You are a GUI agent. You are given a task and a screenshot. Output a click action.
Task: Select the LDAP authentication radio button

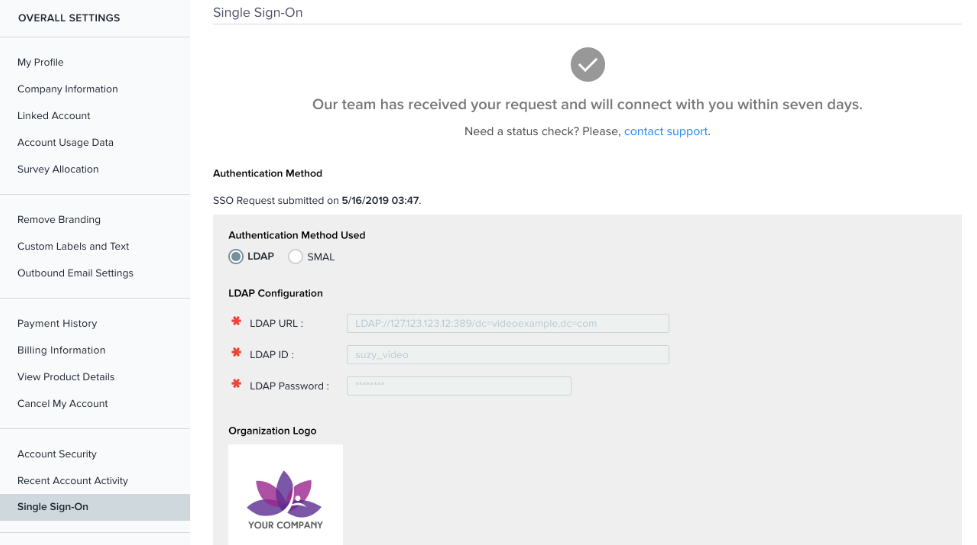[x=236, y=257]
